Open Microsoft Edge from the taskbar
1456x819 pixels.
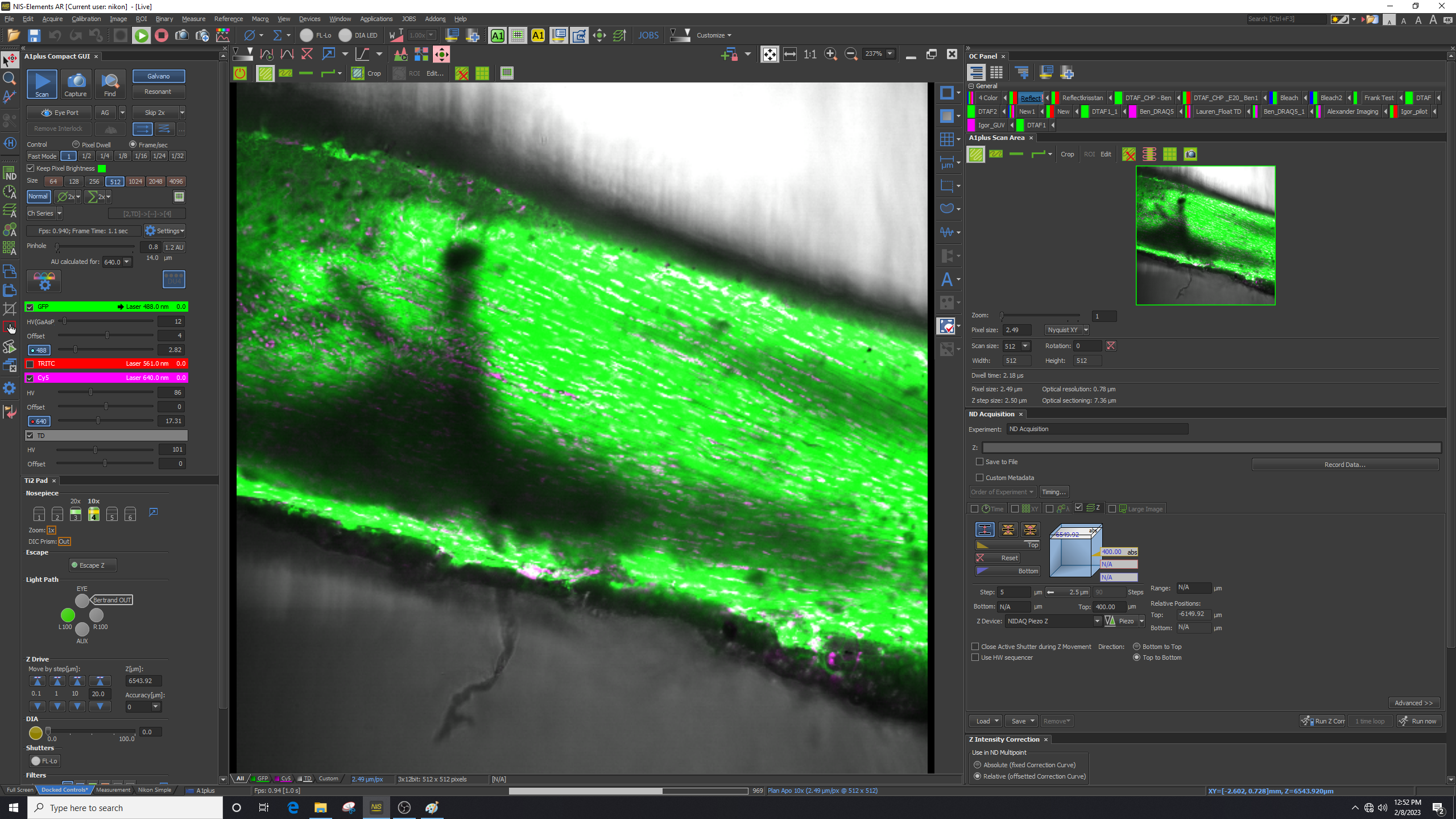point(293,808)
